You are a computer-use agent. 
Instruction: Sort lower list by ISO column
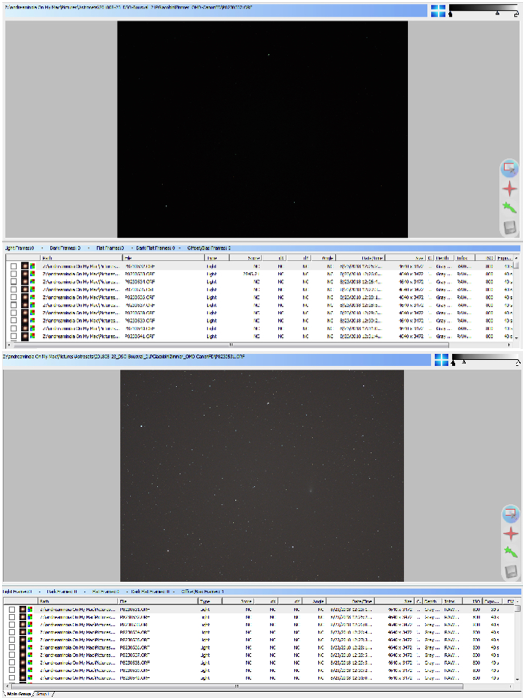click(x=475, y=601)
